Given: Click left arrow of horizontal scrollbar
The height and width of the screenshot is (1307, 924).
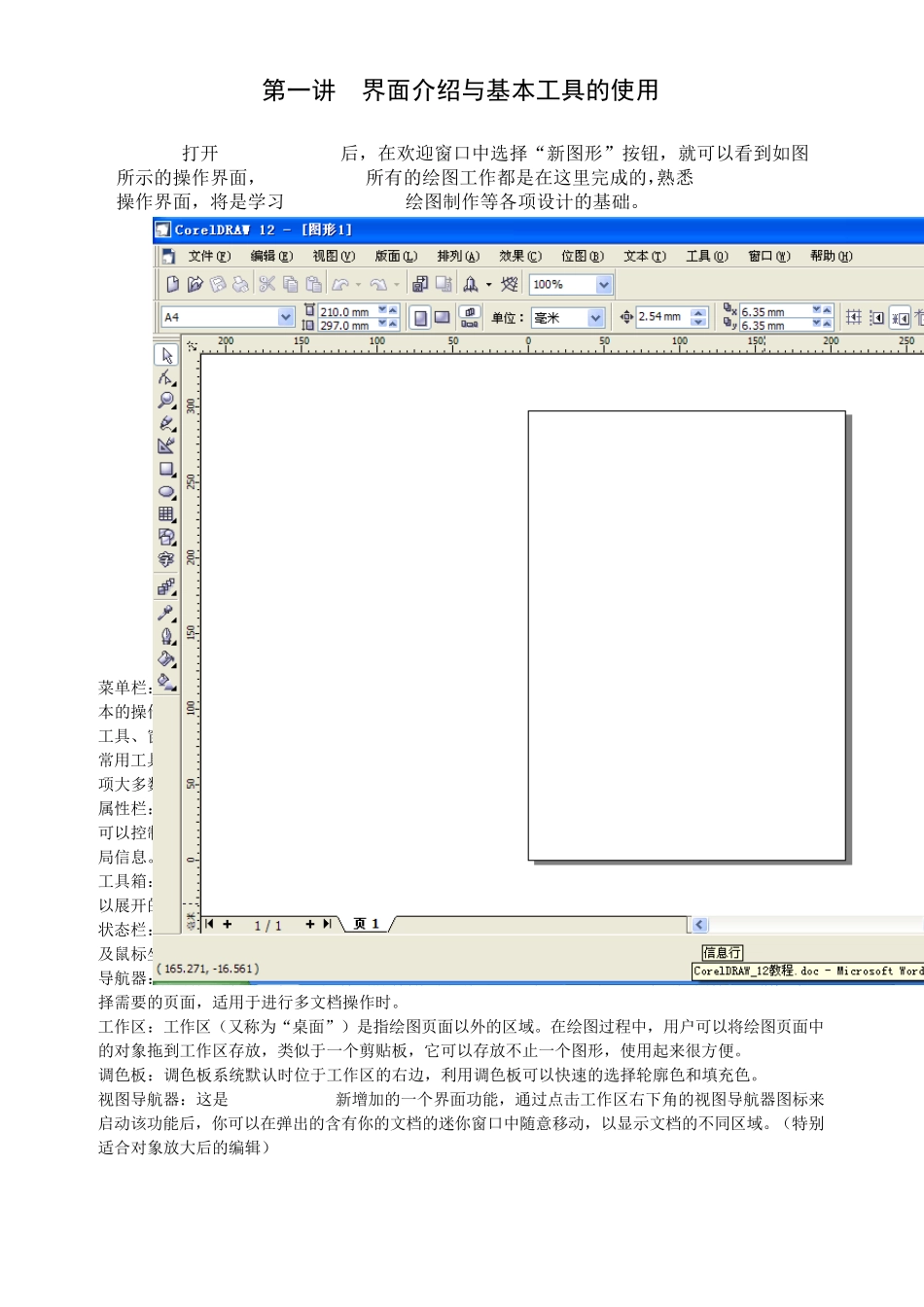Looking at the screenshot, I should click(x=699, y=925).
